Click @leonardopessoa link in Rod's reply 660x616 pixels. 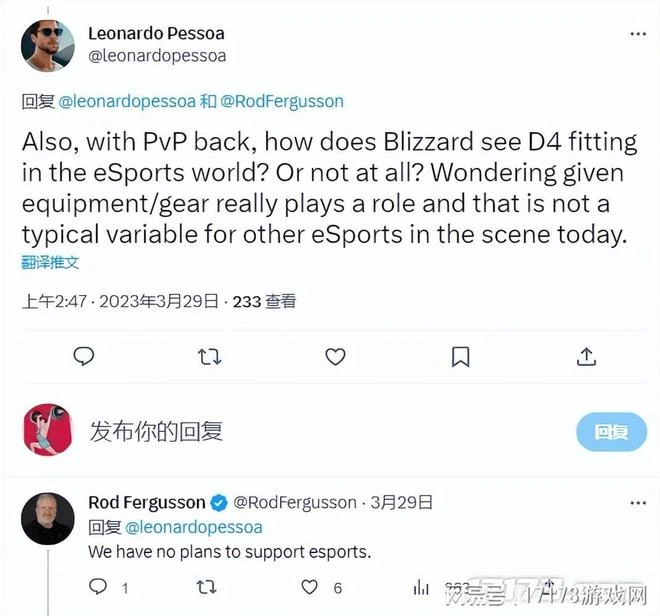[194, 527]
